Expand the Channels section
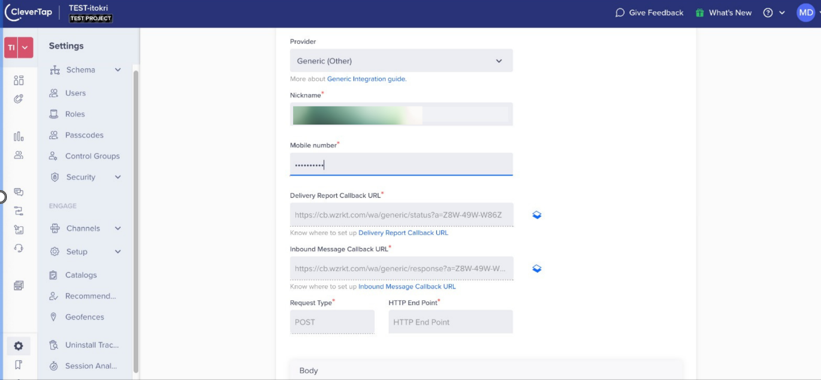The width and height of the screenshot is (821, 380). (85, 228)
